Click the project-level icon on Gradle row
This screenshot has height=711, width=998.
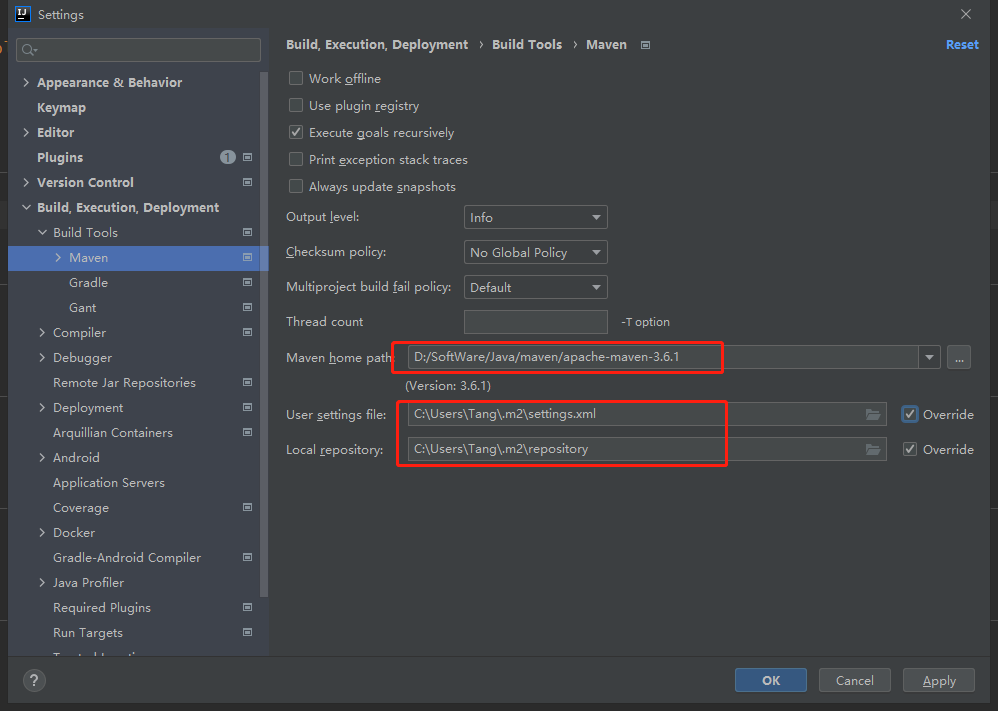point(248,282)
